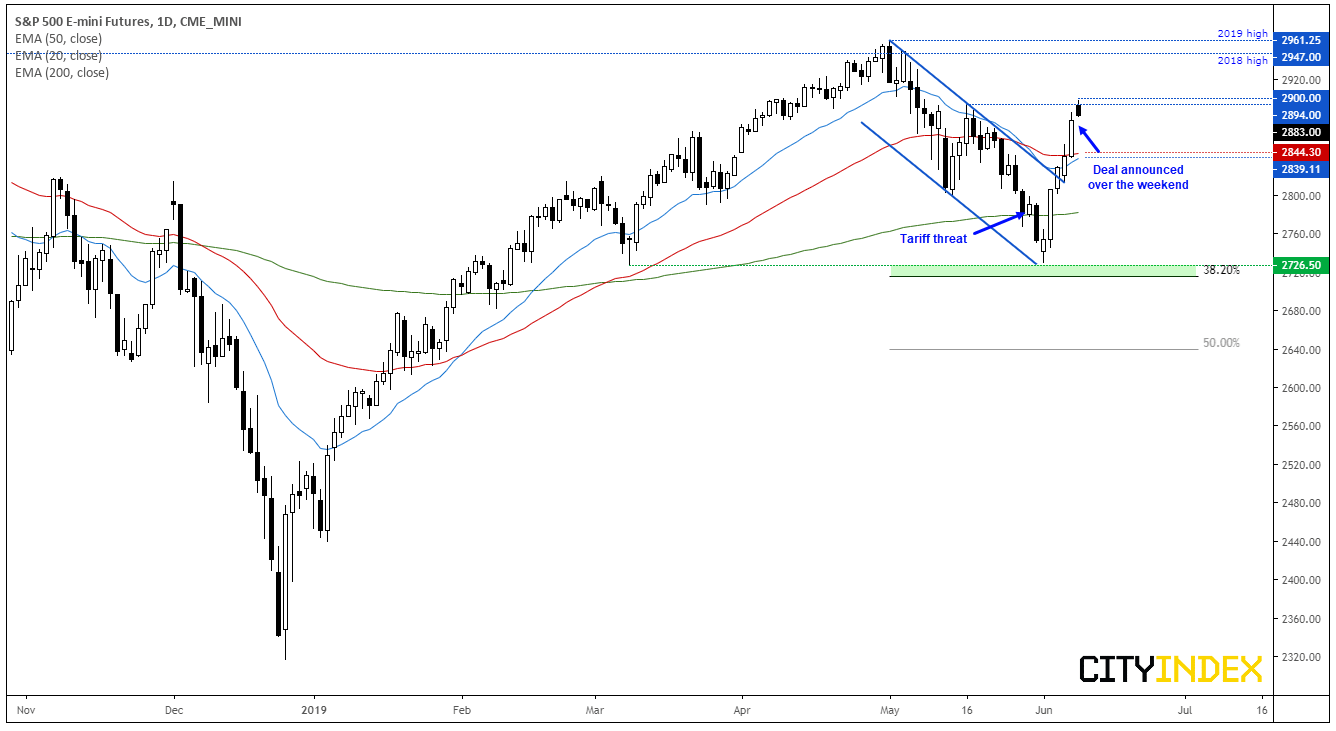Screen dimensions: 1336x731
Task: Click the 2800.00 price axis value
Action: coord(1301,196)
